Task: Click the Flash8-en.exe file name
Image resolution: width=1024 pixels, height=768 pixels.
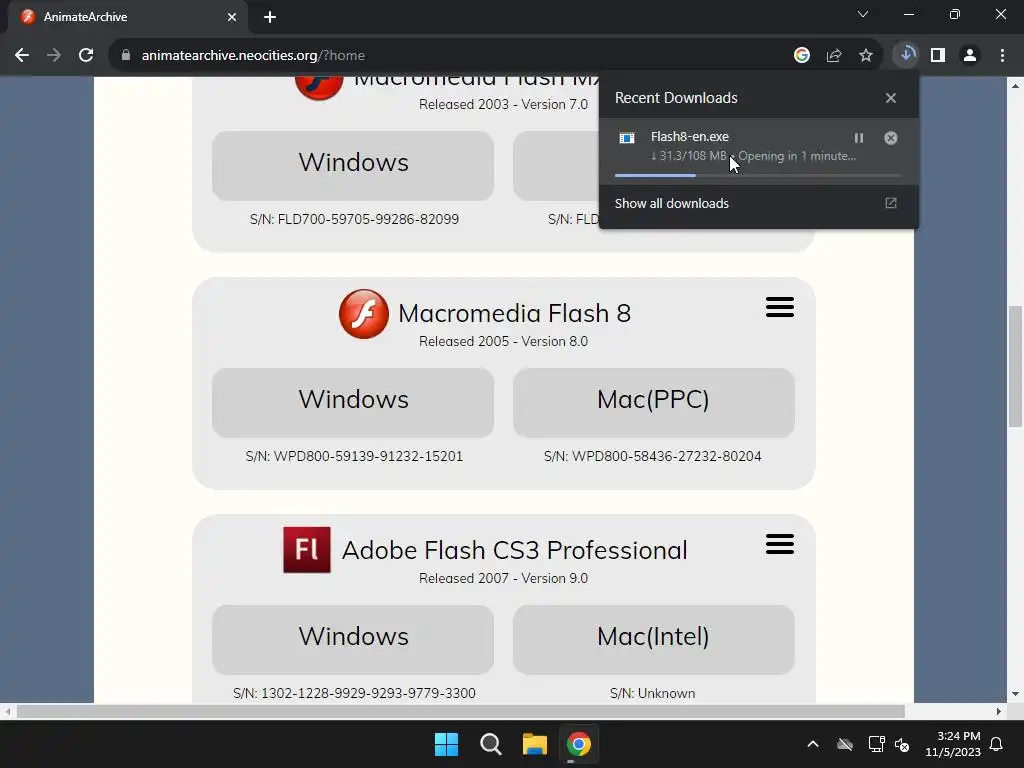Action: pyautogui.click(x=690, y=136)
